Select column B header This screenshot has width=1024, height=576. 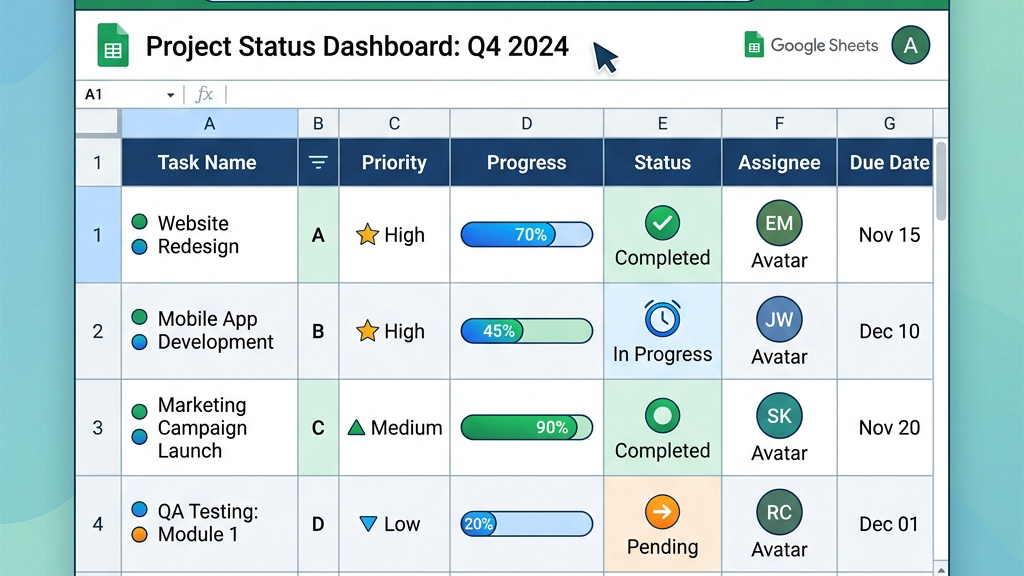coord(318,123)
